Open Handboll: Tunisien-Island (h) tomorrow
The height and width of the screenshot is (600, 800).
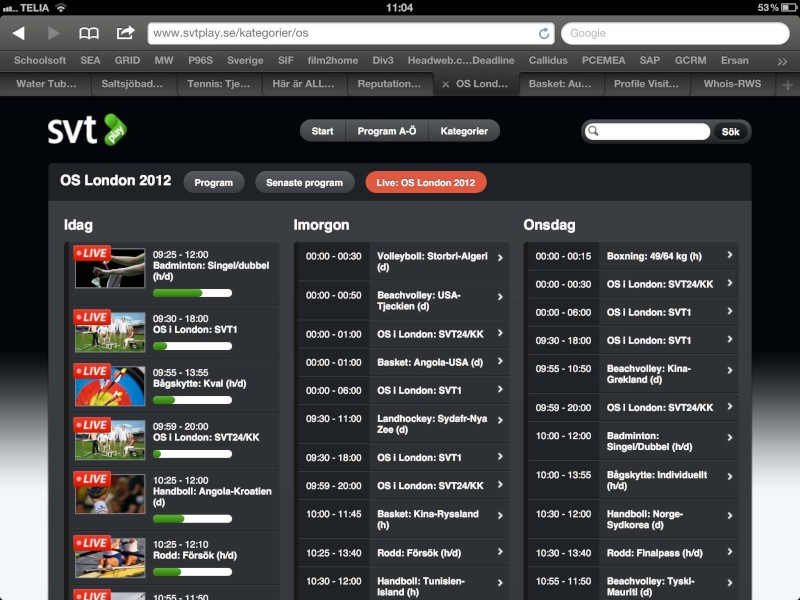404,586
